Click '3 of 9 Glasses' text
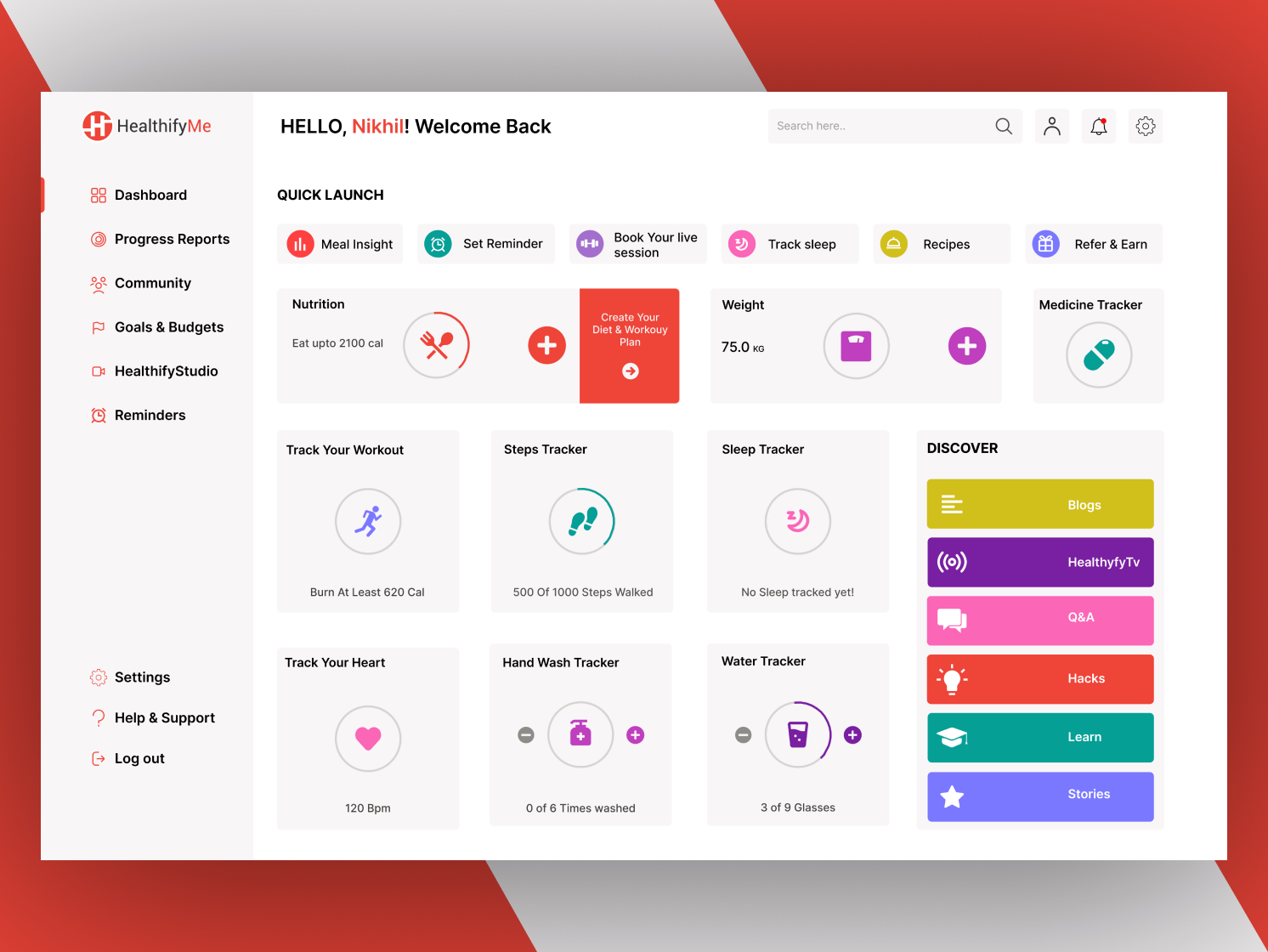The width and height of the screenshot is (1268, 952). coord(798,807)
